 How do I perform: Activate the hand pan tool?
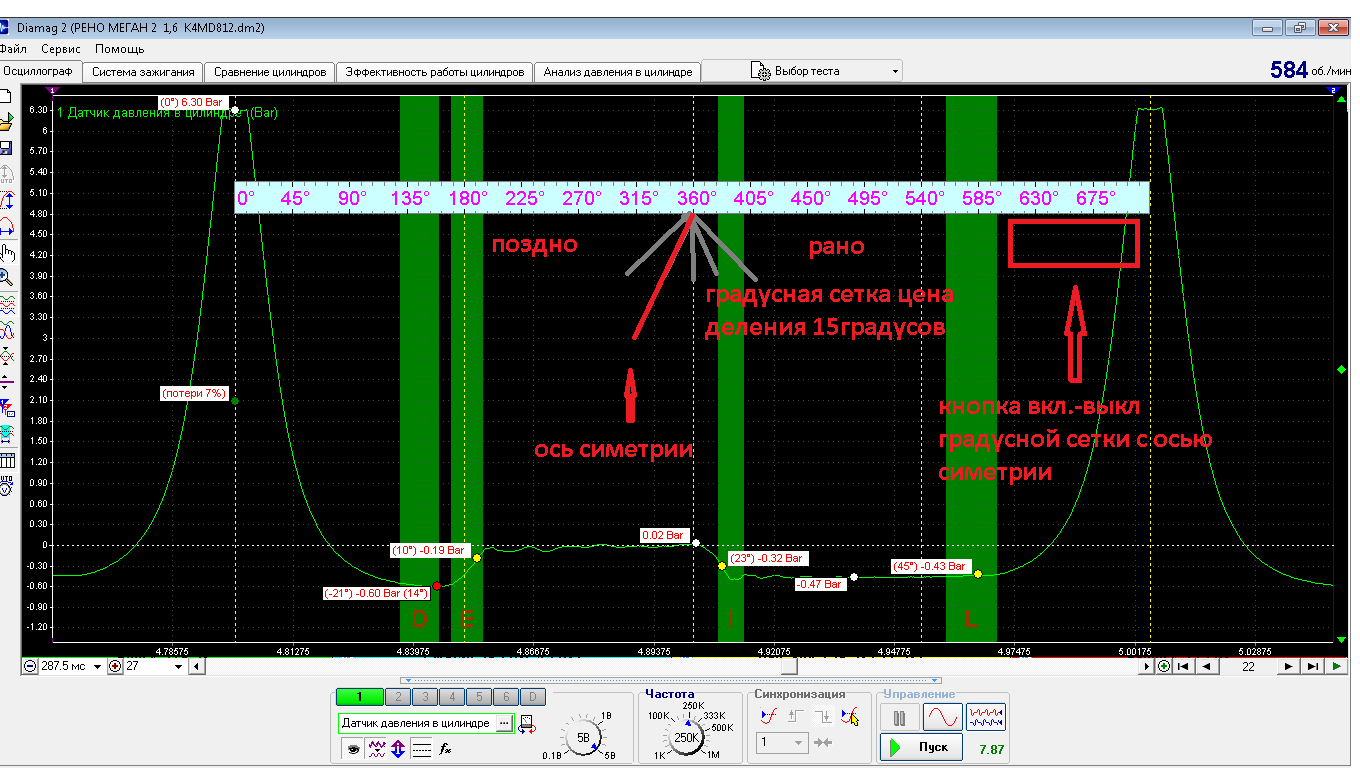[x=10, y=252]
